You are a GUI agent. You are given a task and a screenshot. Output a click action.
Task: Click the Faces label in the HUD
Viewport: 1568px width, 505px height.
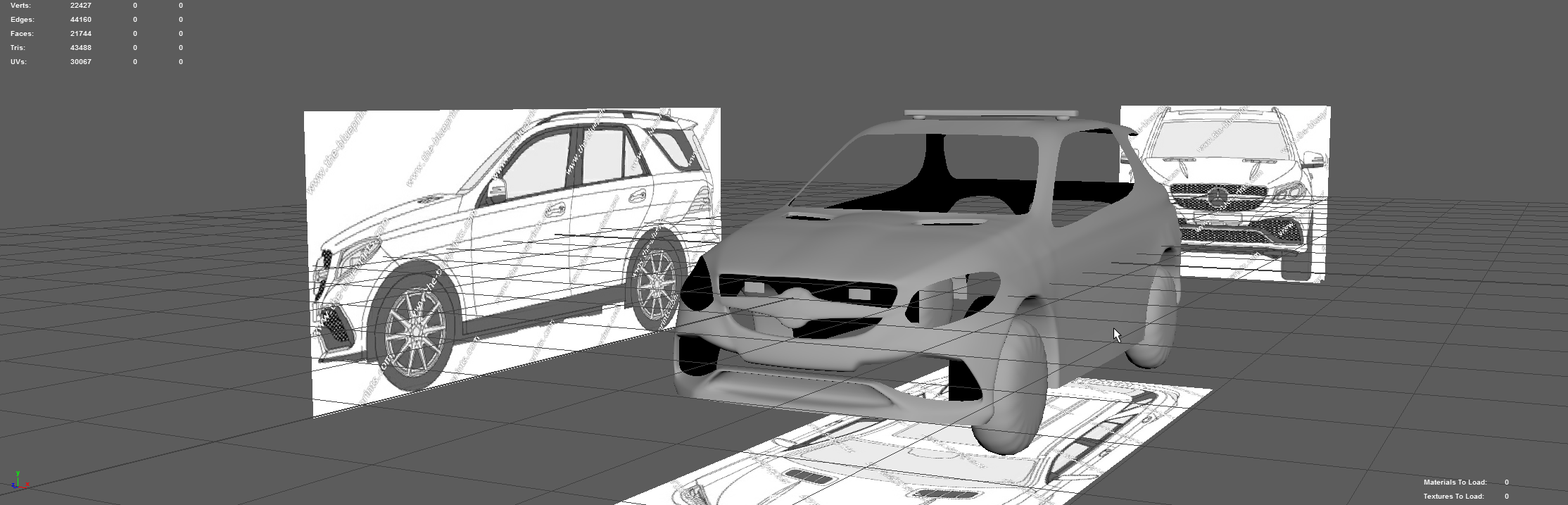(22, 34)
